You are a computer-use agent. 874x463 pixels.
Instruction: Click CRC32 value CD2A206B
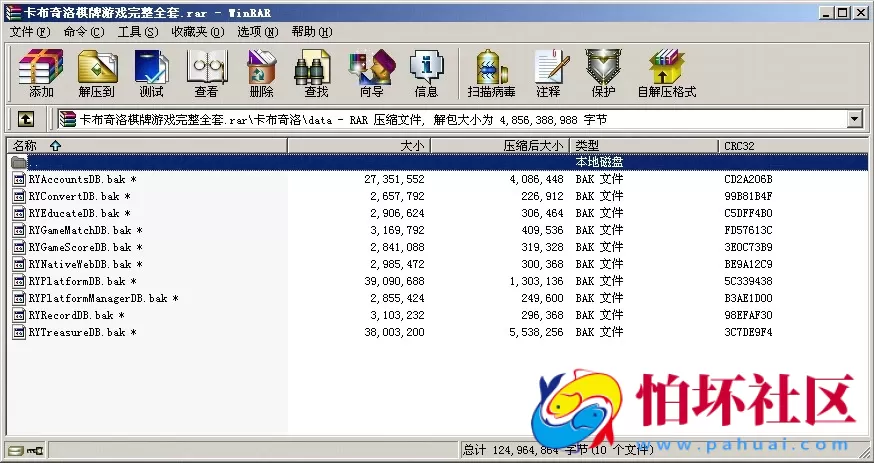(x=749, y=179)
